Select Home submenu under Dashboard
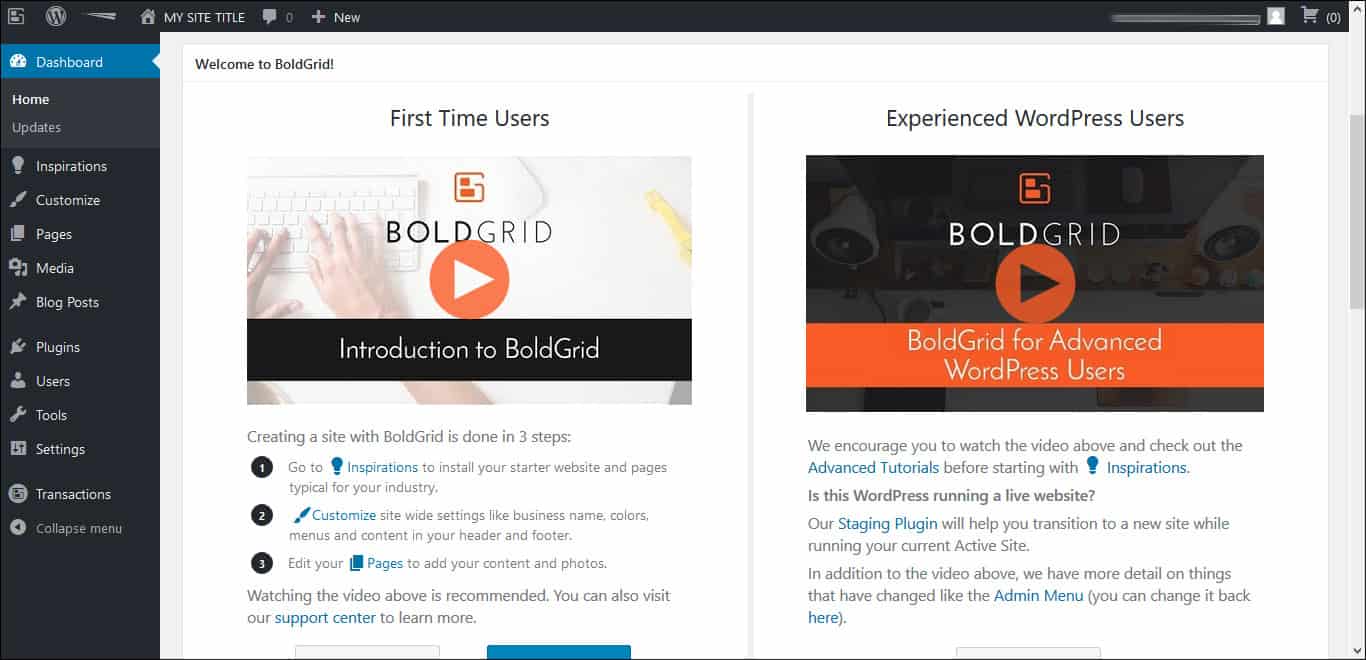Image resolution: width=1366 pixels, height=660 pixels. (x=31, y=99)
